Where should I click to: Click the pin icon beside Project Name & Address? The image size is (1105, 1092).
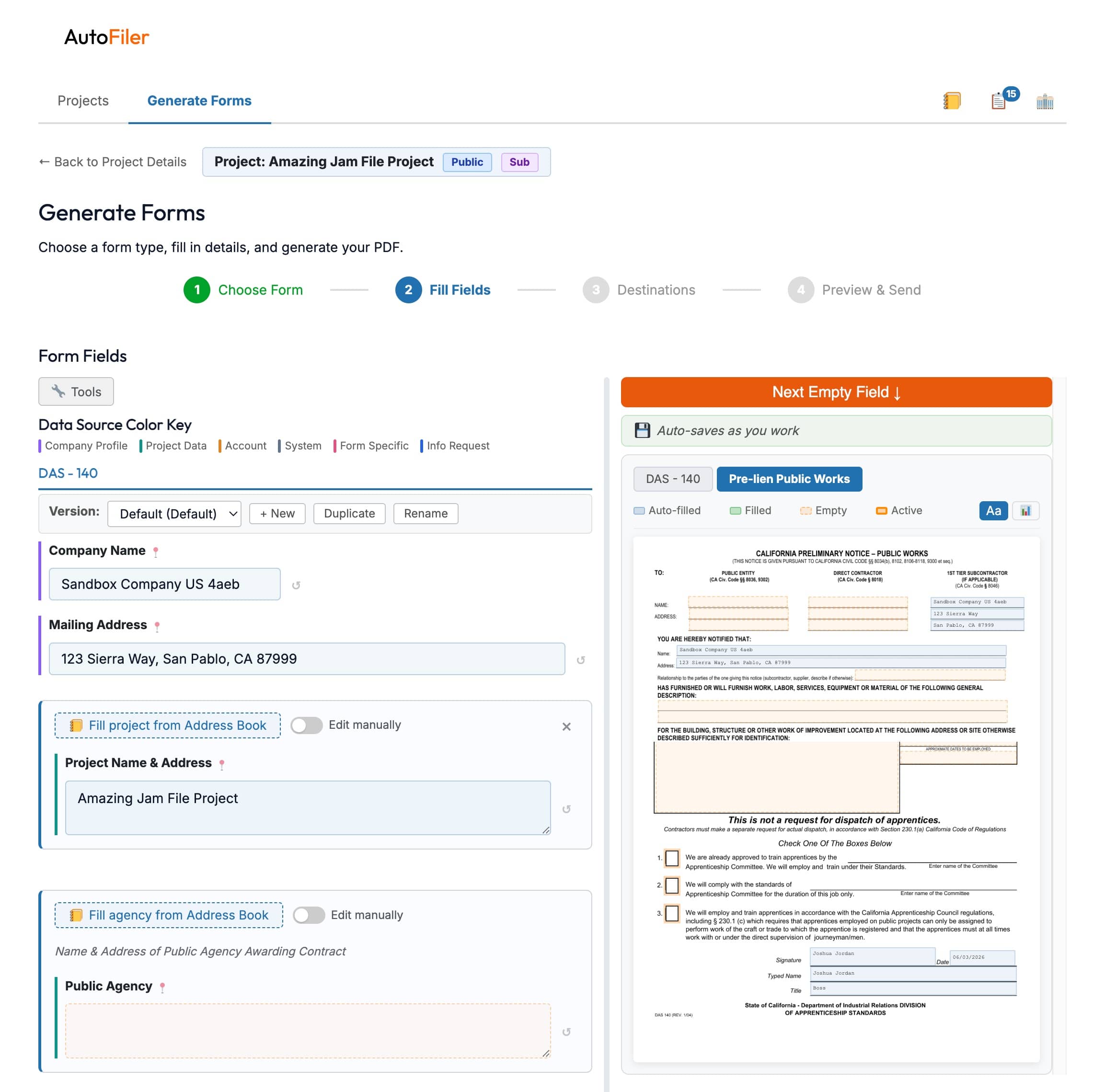[222, 764]
